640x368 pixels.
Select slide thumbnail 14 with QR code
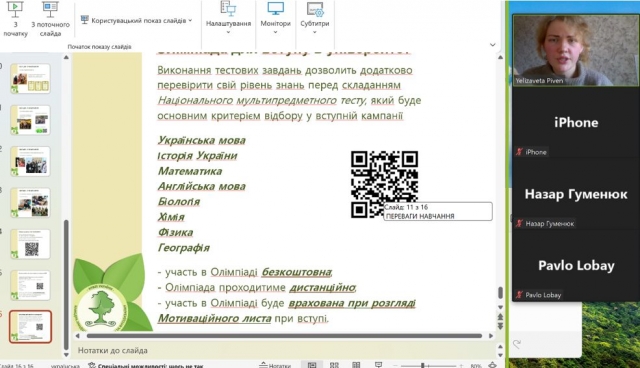31,244
